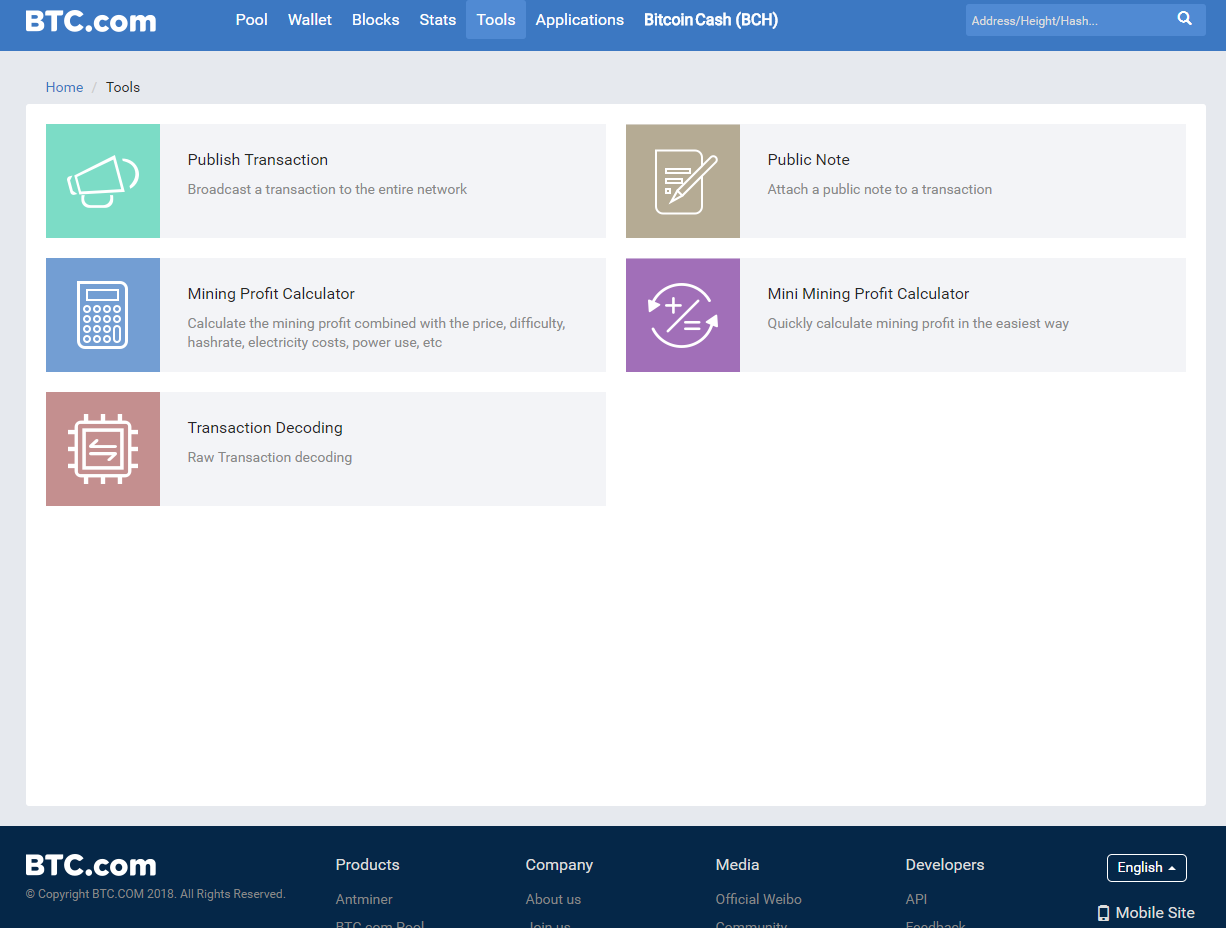Go to the Blocks menu
Screen dimensions: 1226x928
376,20
